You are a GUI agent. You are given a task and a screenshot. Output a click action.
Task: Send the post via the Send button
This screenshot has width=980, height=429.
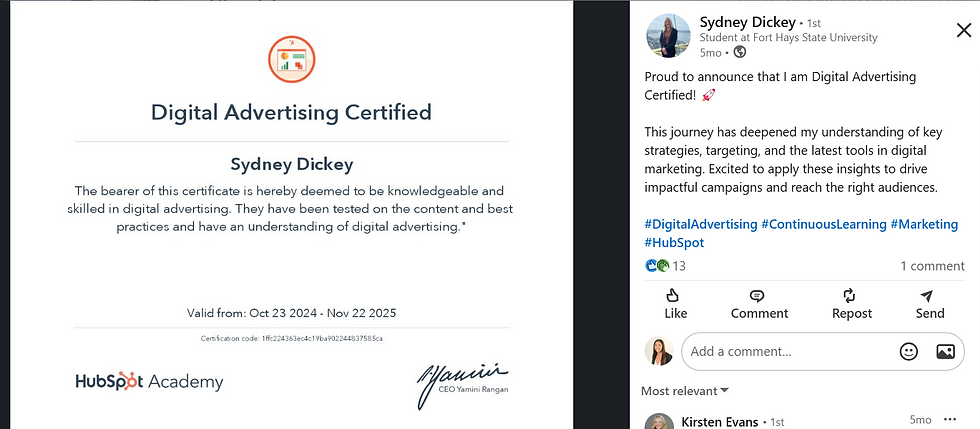[929, 304]
